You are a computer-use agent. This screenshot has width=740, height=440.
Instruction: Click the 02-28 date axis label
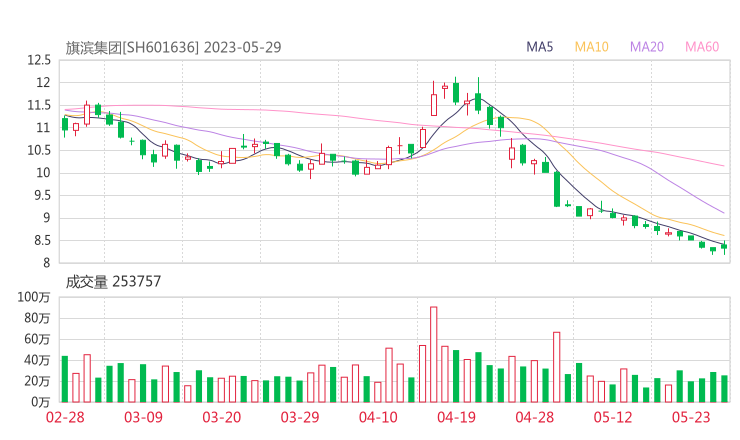pyautogui.click(x=65, y=417)
